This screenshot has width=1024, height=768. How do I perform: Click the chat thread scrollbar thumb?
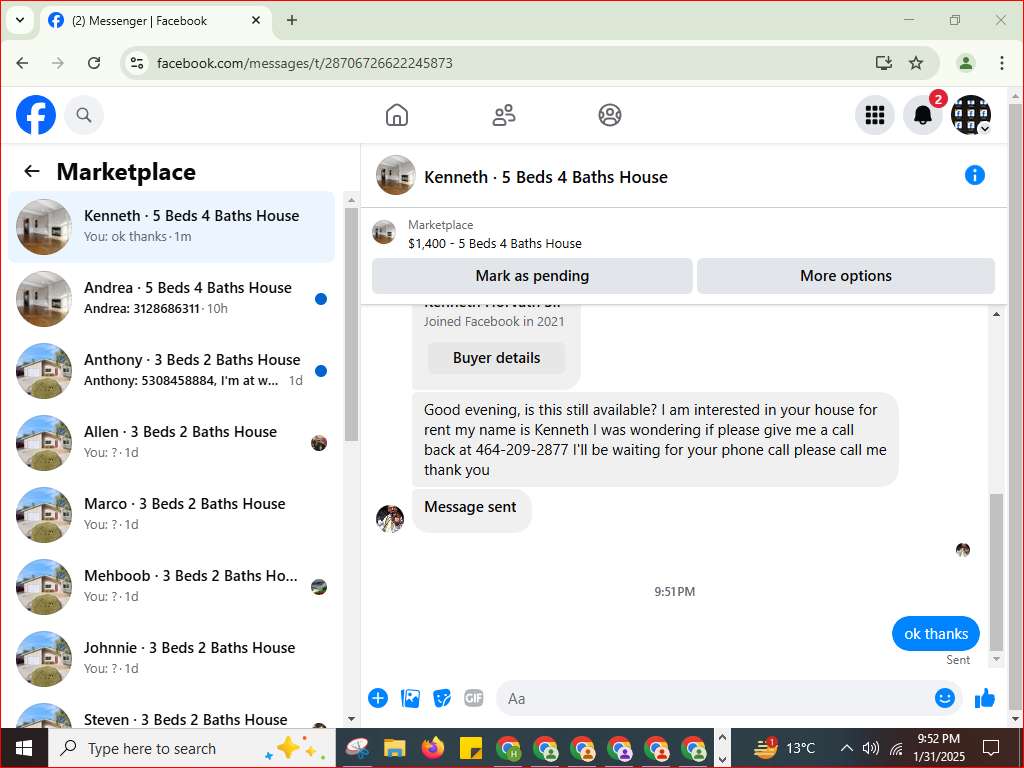coord(996,572)
